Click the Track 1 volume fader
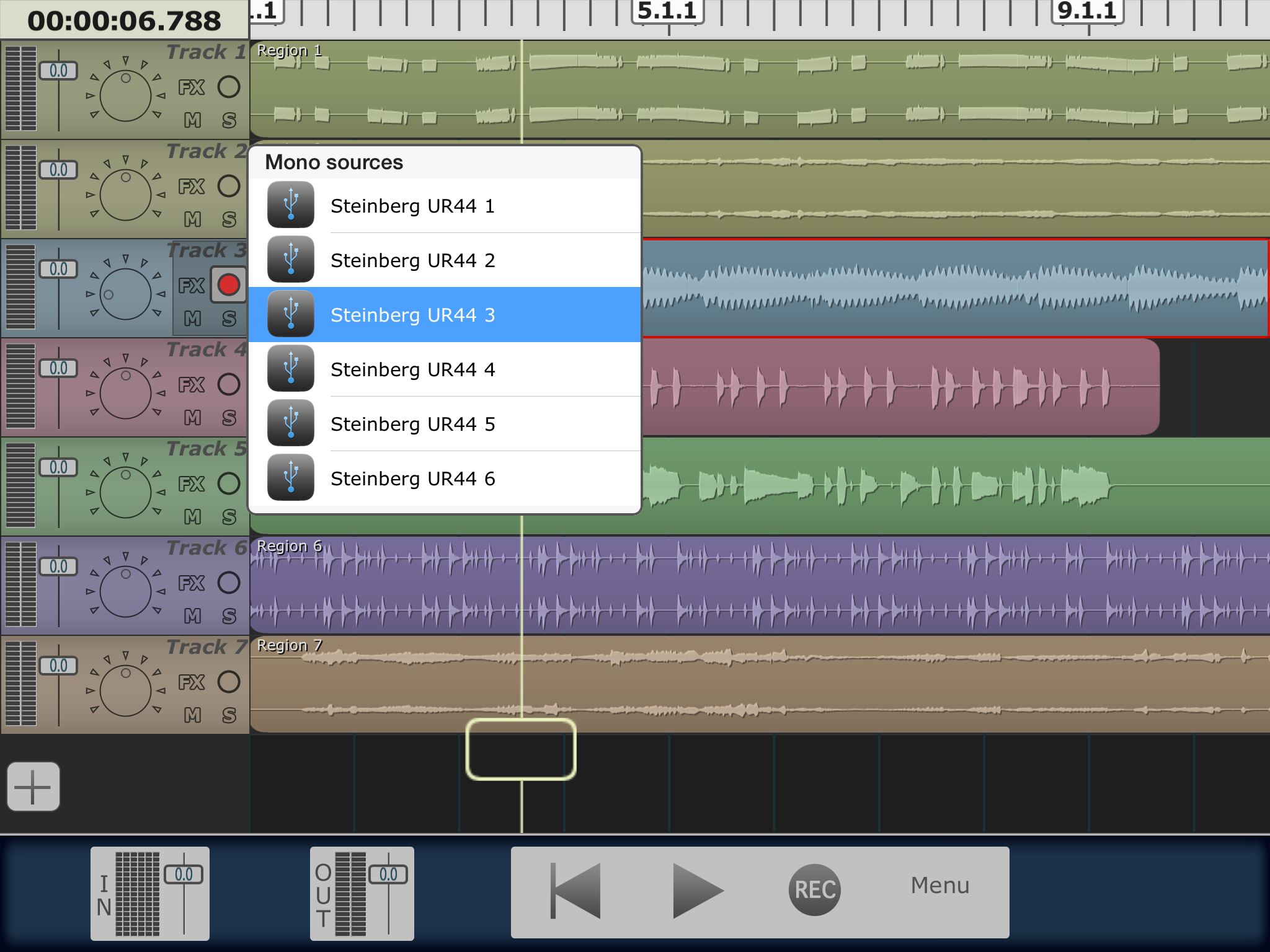This screenshot has width=1270, height=952. 59,71
